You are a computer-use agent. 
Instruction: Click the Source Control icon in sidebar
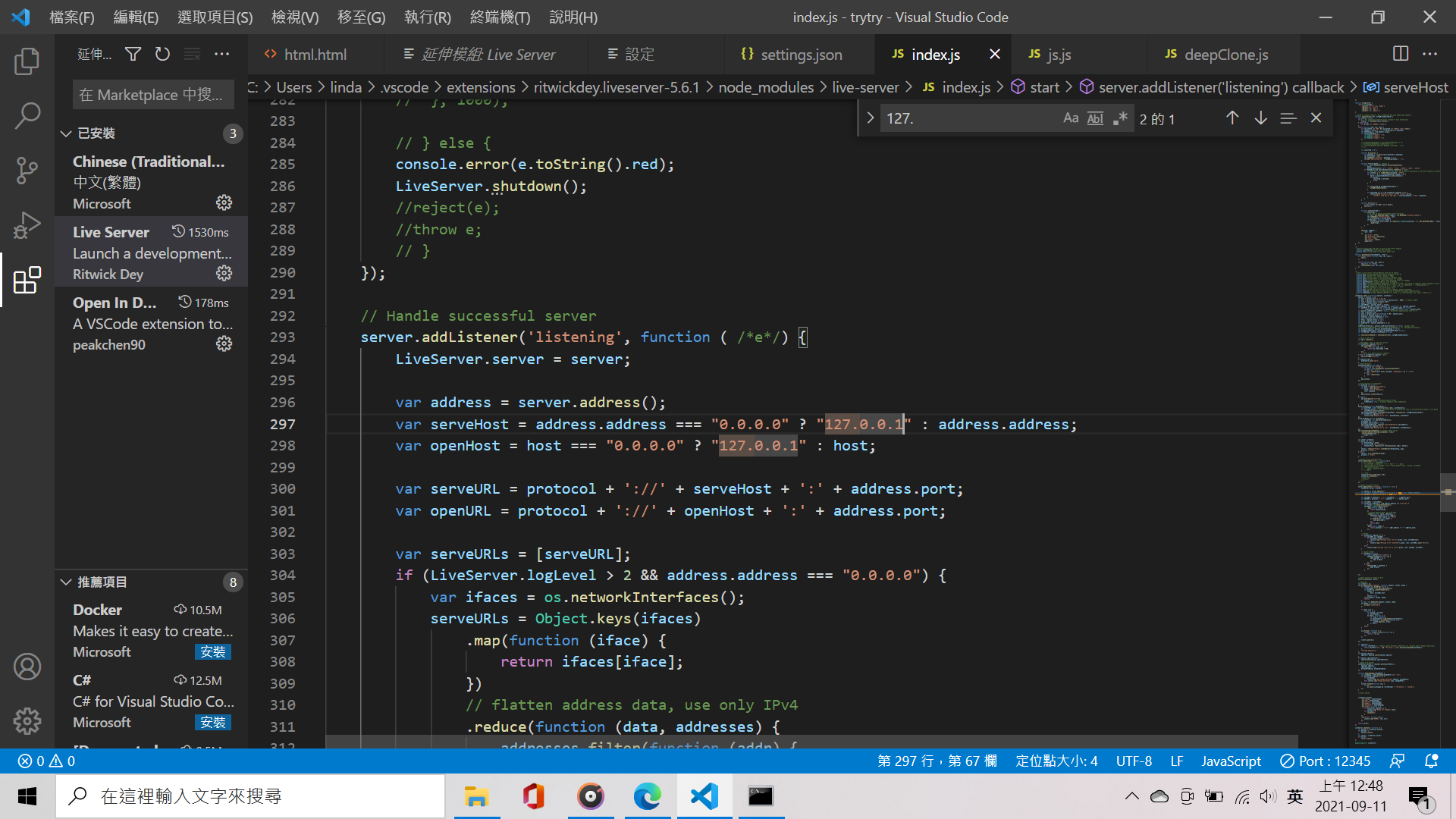click(x=27, y=170)
